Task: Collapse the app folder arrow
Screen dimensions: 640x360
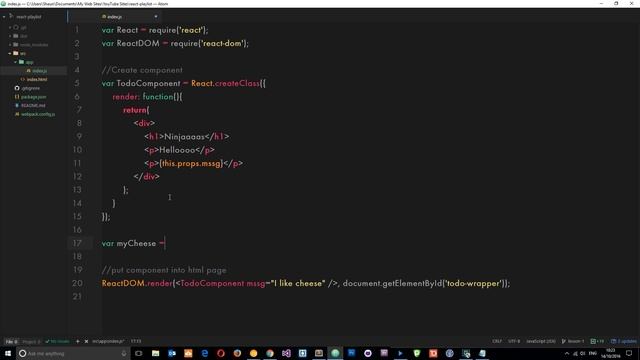Action: [x=16, y=62]
